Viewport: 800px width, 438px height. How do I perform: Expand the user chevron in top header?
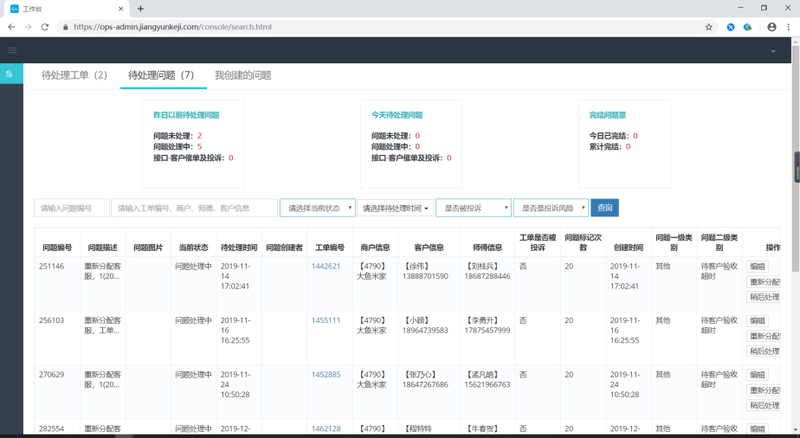click(x=773, y=50)
